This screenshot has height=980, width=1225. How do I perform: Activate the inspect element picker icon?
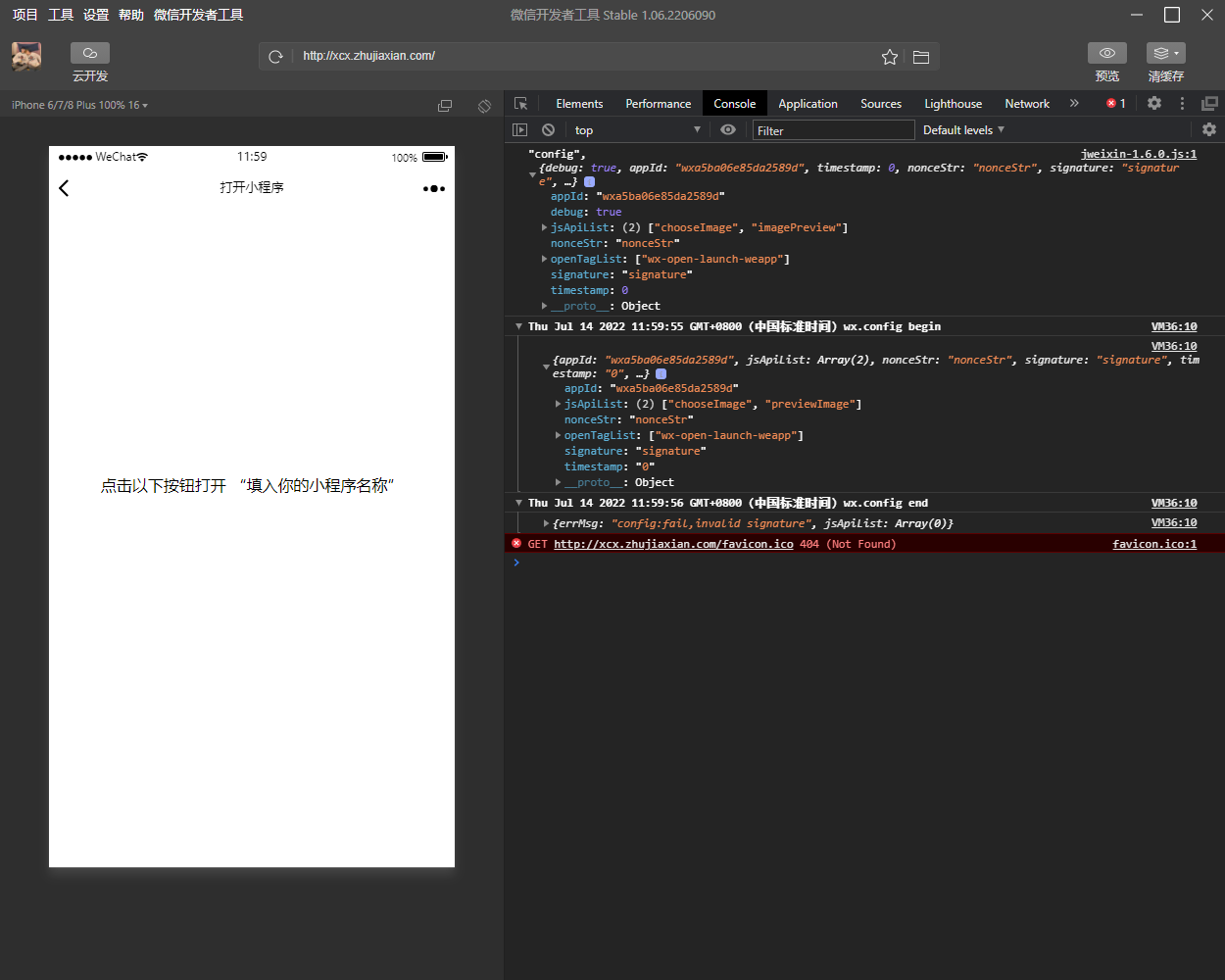click(x=521, y=103)
